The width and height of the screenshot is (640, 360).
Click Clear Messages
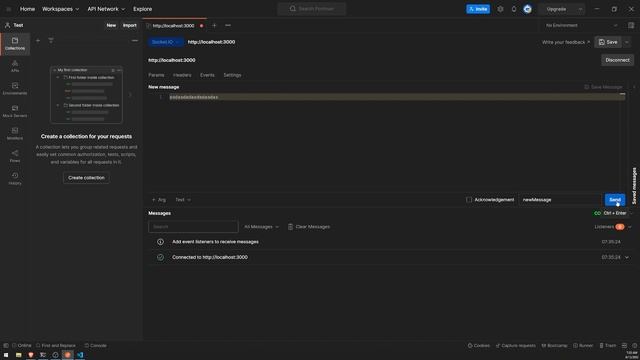(x=309, y=227)
